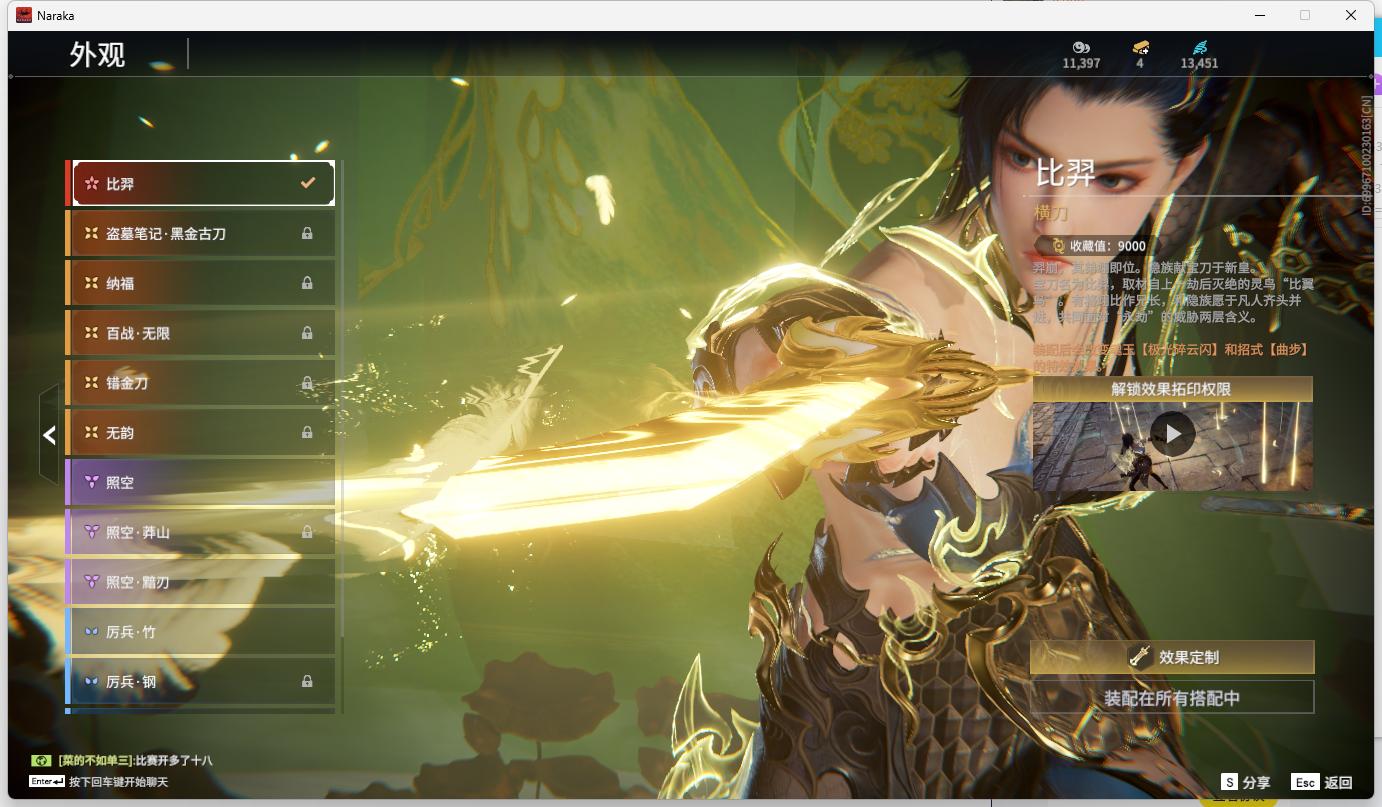Click the lock icon on 盗墓笔记·黑金古刀
The height and width of the screenshot is (807, 1382).
[x=307, y=233]
